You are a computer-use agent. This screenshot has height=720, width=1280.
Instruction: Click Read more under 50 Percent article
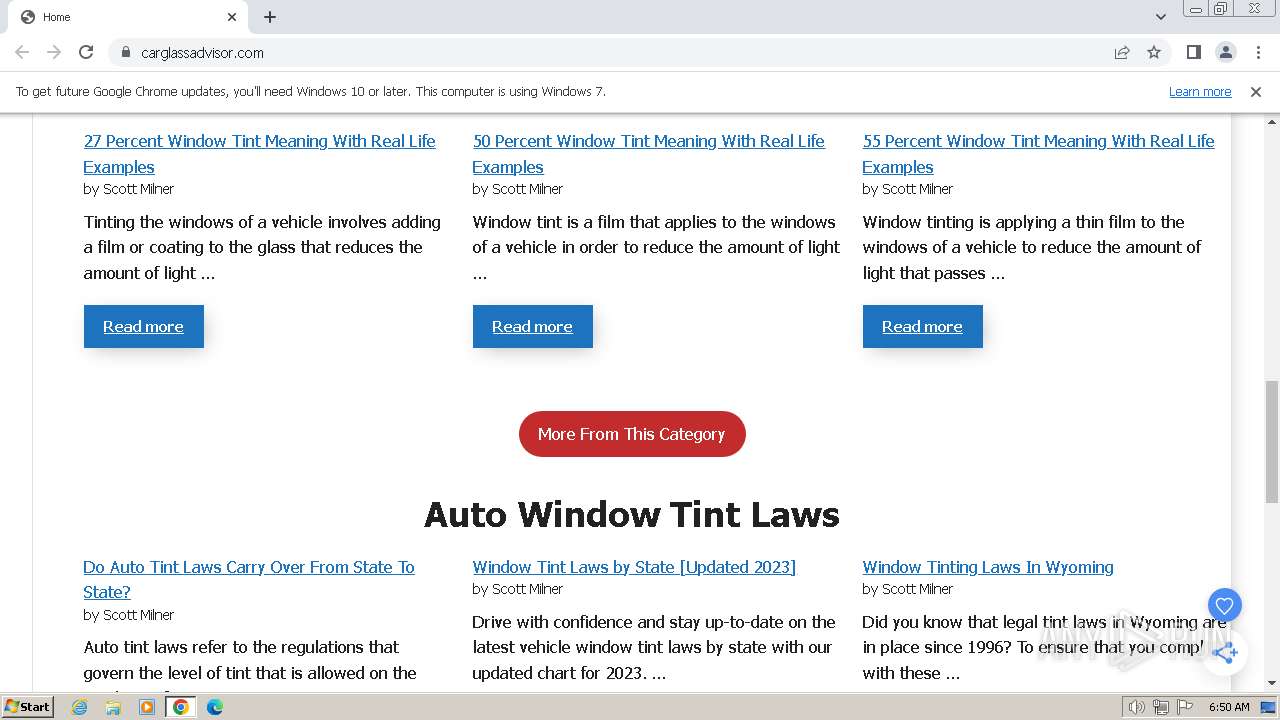(x=532, y=326)
